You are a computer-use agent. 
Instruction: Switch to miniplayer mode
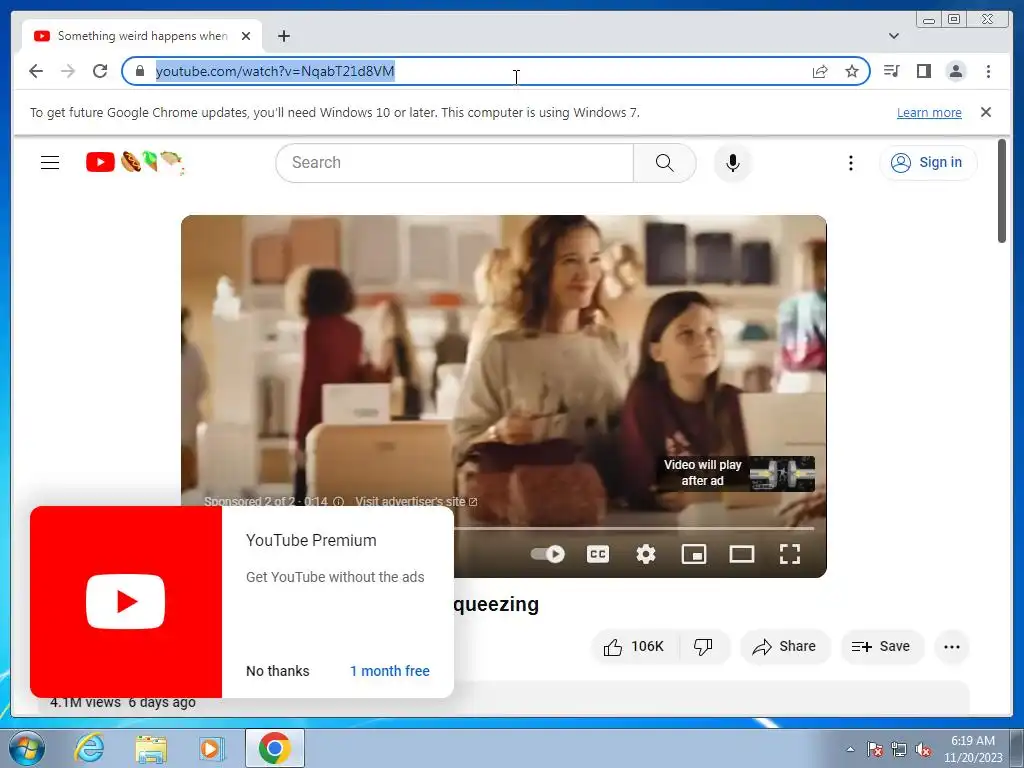coord(694,554)
